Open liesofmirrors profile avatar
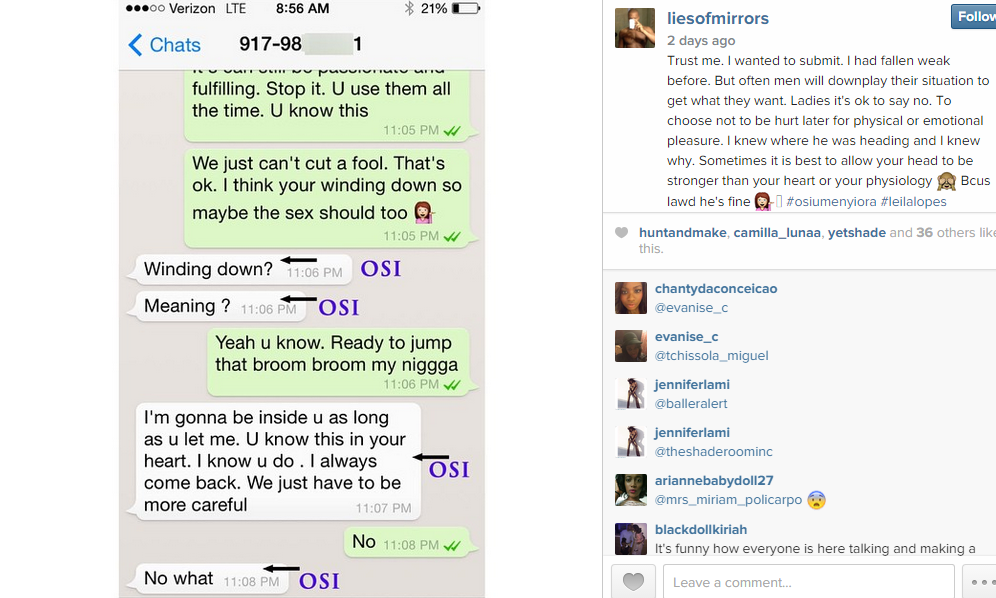This screenshot has height=598, width=996. coord(635,28)
